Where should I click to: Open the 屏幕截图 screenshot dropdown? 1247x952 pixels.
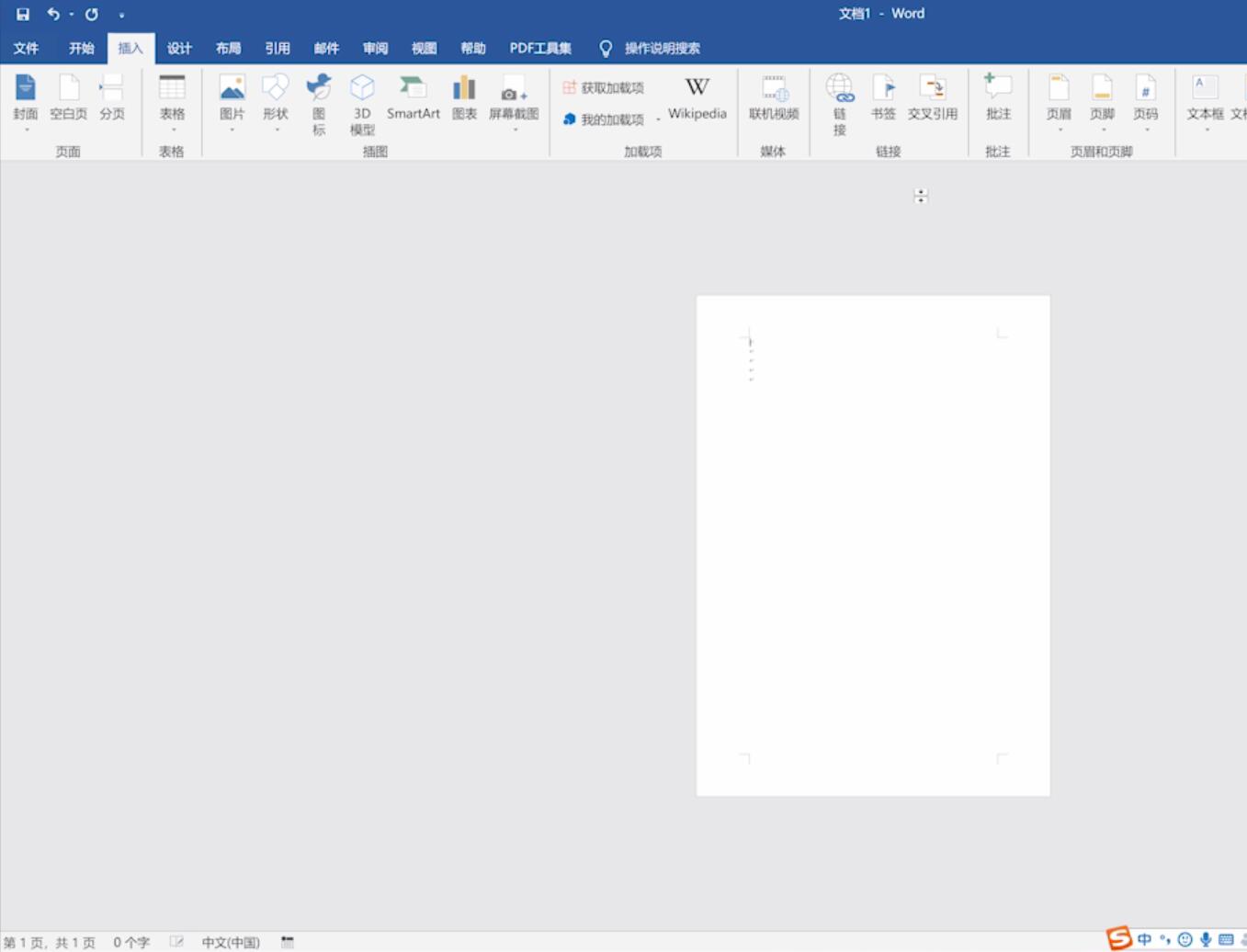pos(514,103)
